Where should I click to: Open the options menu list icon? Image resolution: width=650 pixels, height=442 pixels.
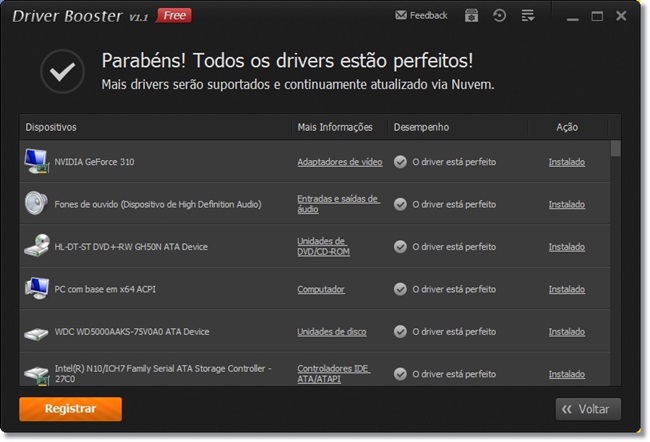click(528, 16)
